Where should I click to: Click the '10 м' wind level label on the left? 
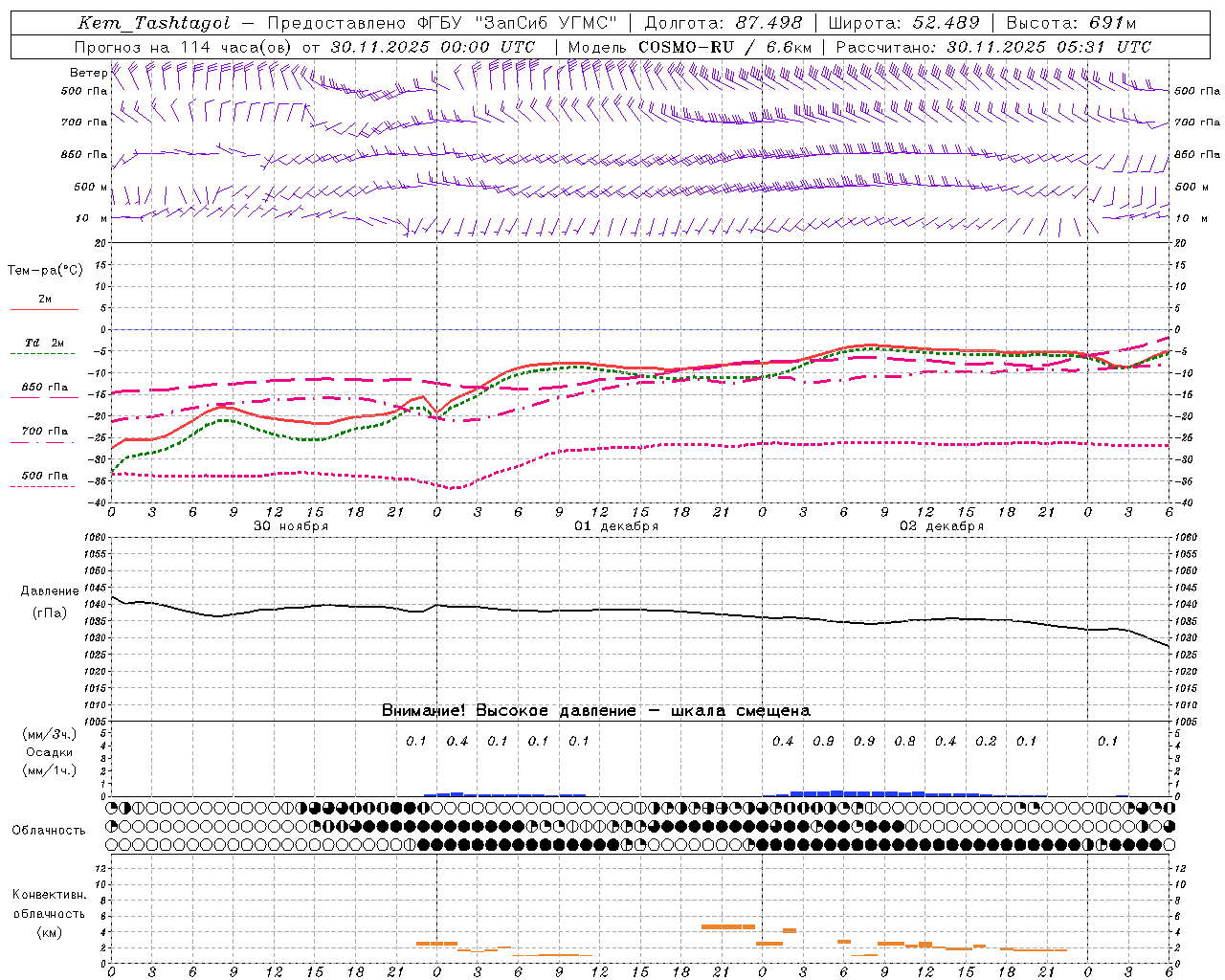(x=91, y=218)
